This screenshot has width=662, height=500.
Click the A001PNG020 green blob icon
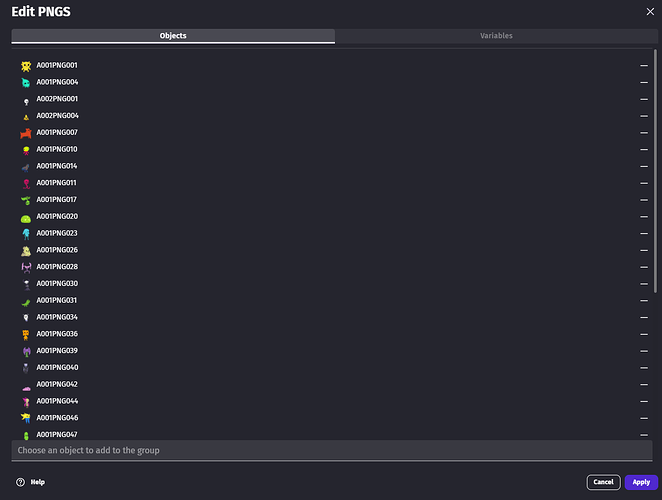26,217
